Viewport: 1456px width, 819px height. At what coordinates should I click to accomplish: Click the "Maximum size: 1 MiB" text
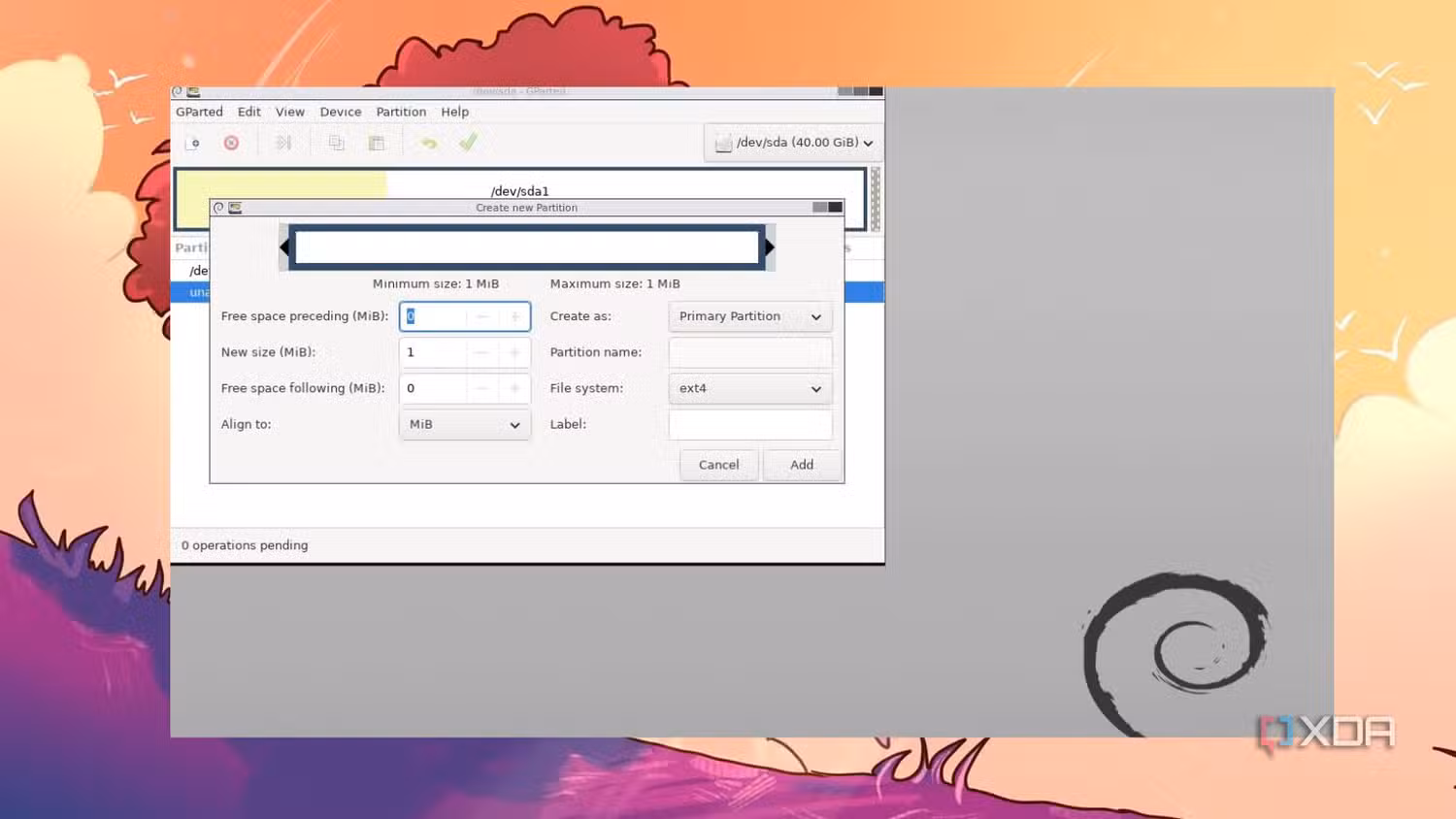tap(615, 284)
